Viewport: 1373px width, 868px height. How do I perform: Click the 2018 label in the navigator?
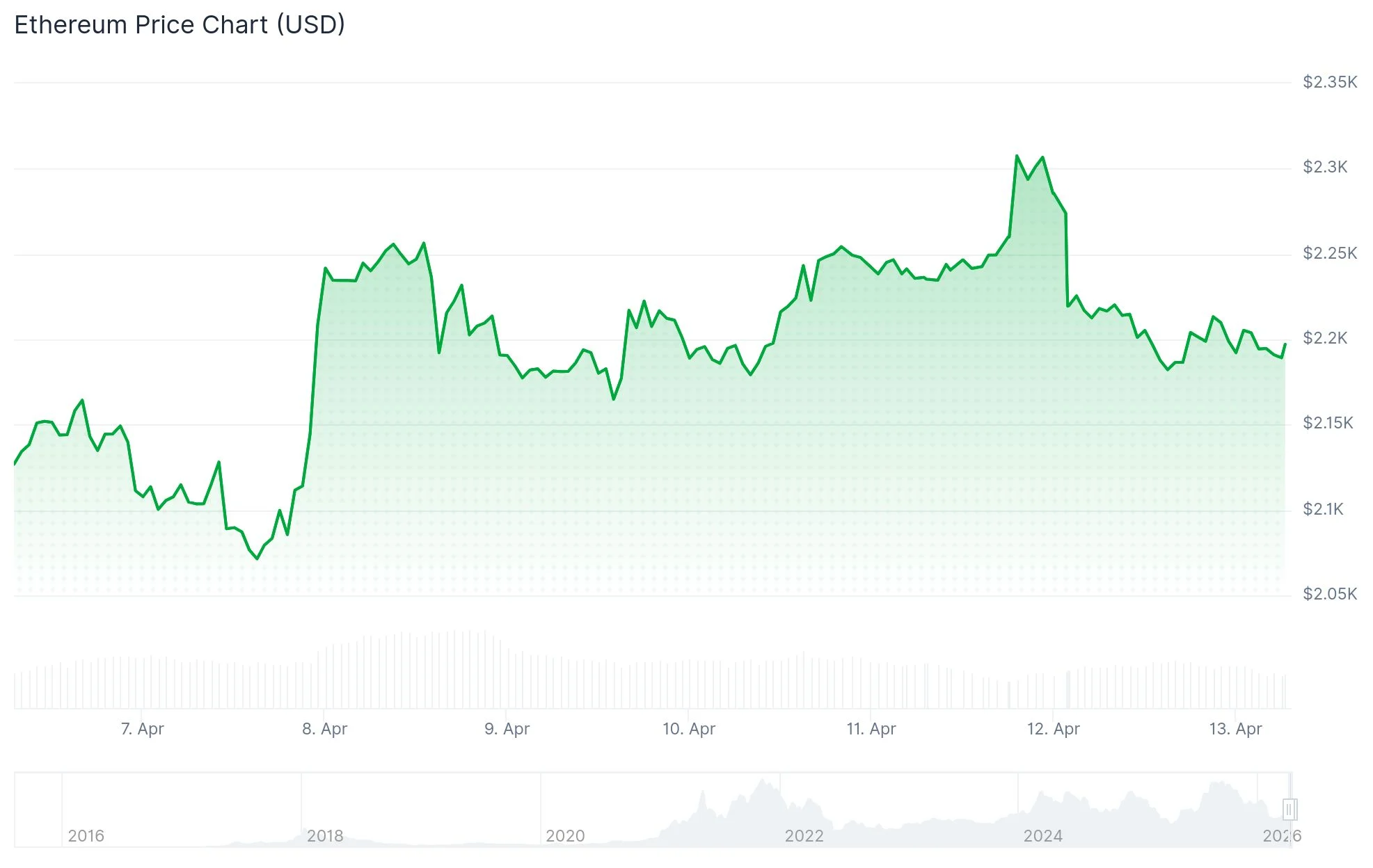click(x=325, y=835)
